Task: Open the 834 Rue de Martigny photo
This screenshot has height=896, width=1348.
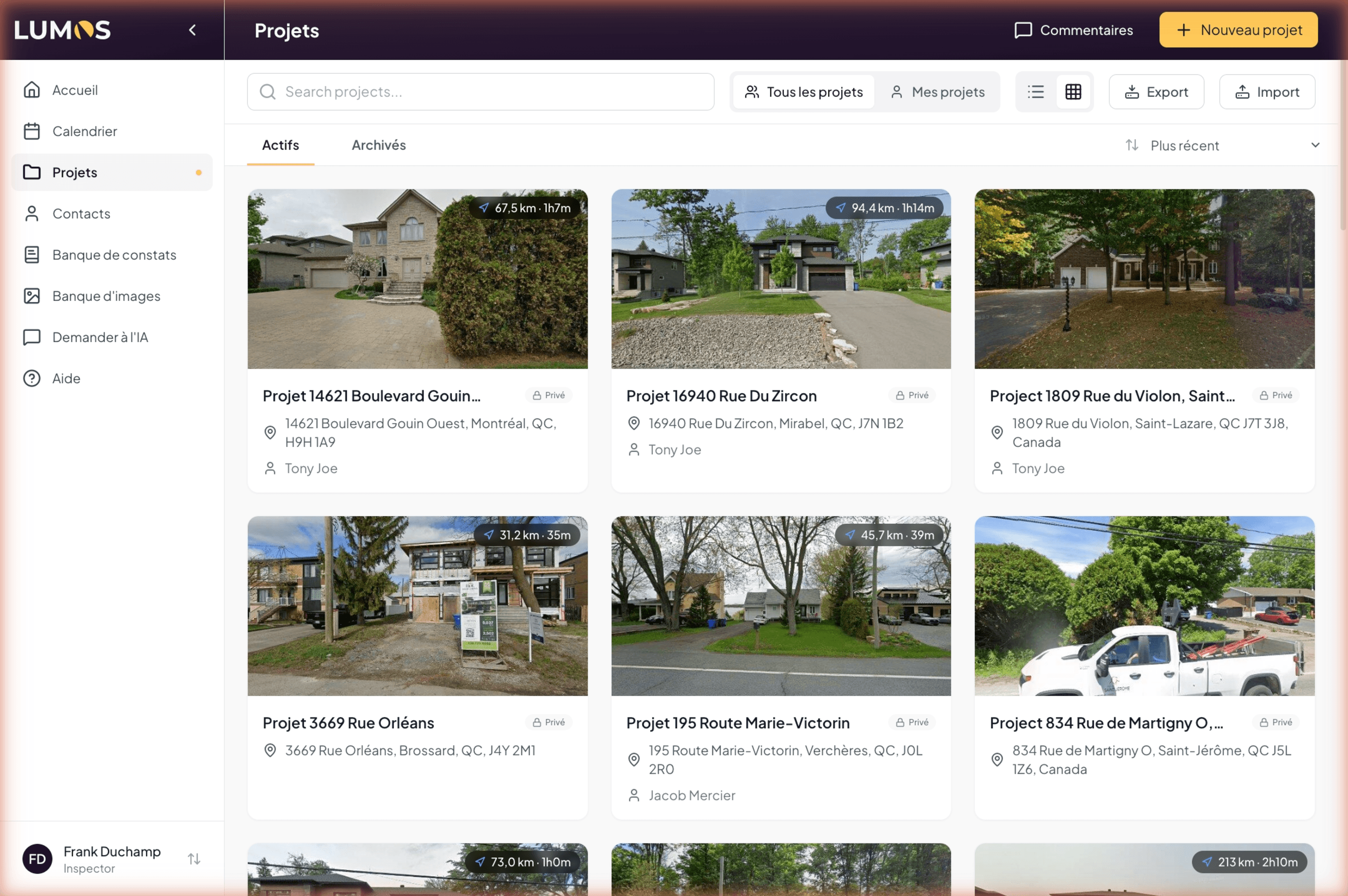Action: pyautogui.click(x=1145, y=606)
